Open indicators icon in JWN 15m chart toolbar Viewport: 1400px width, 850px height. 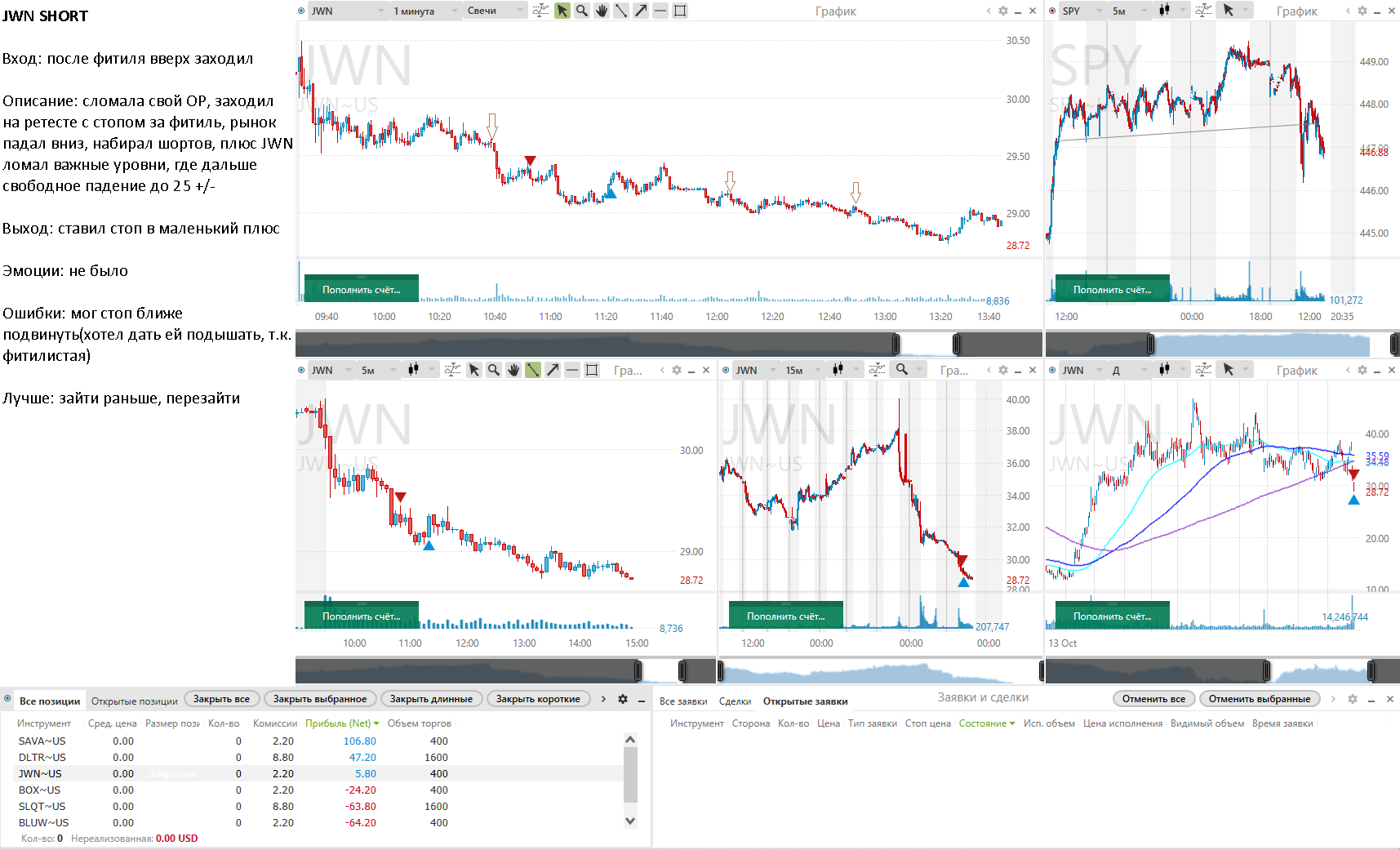(877, 370)
